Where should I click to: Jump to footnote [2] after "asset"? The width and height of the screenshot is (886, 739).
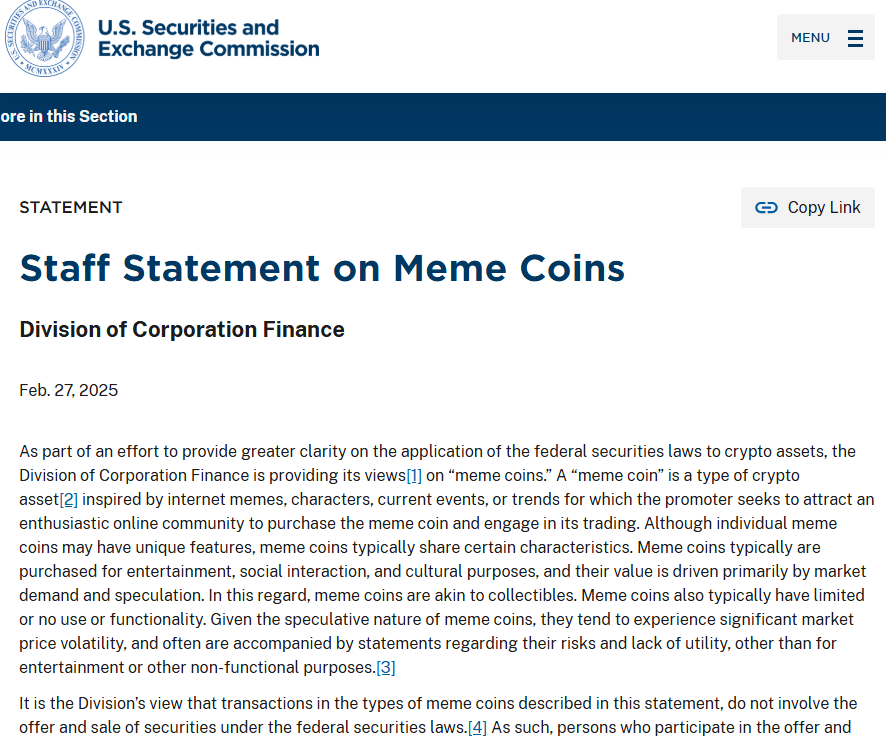click(69, 499)
